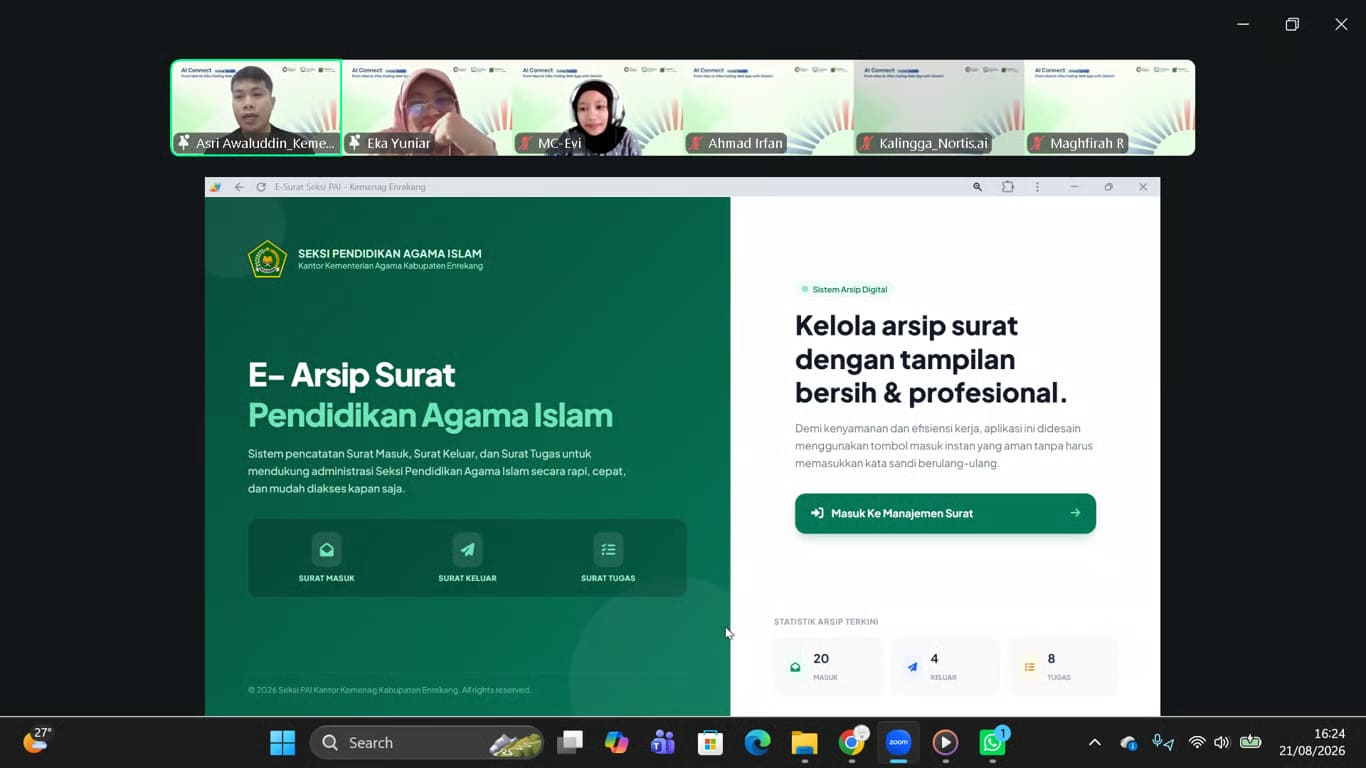Click the taskbar Search box
Image resolution: width=1366 pixels, height=768 pixels.
click(427, 743)
